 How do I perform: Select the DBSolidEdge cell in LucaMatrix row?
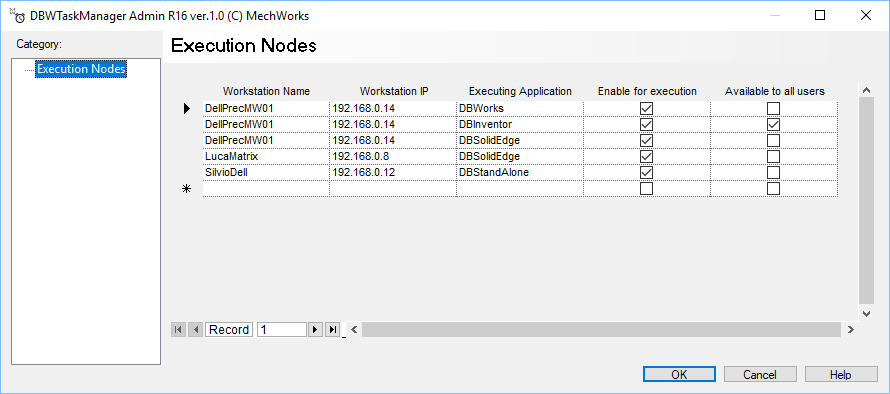pyautogui.click(x=520, y=156)
